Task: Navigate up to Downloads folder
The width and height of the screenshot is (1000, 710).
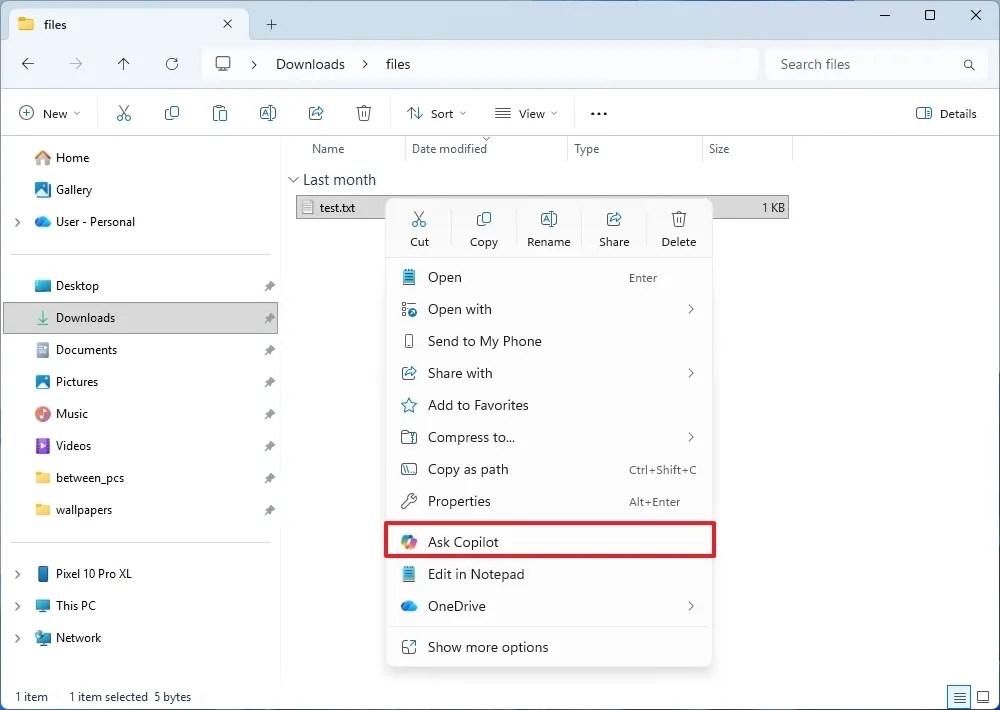Action: [123, 63]
